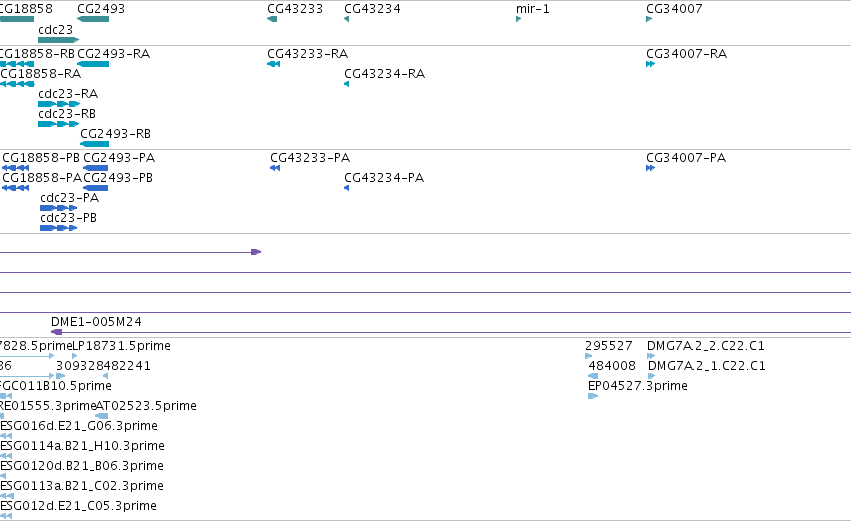Open the EP04527.3prime EST
This screenshot has width=851, height=521.
(x=593, y=396)
